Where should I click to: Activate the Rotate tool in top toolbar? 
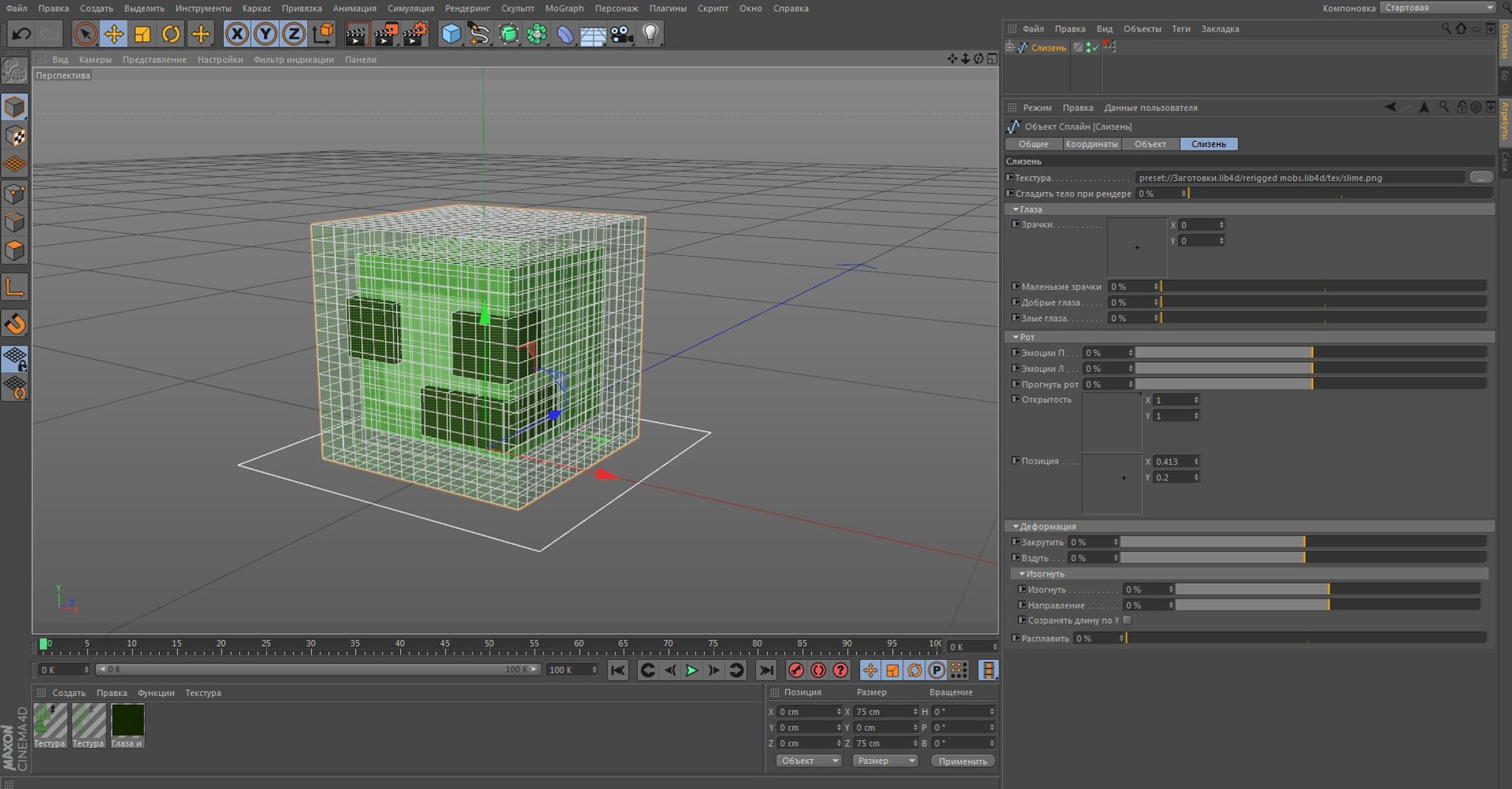(171, 34)
